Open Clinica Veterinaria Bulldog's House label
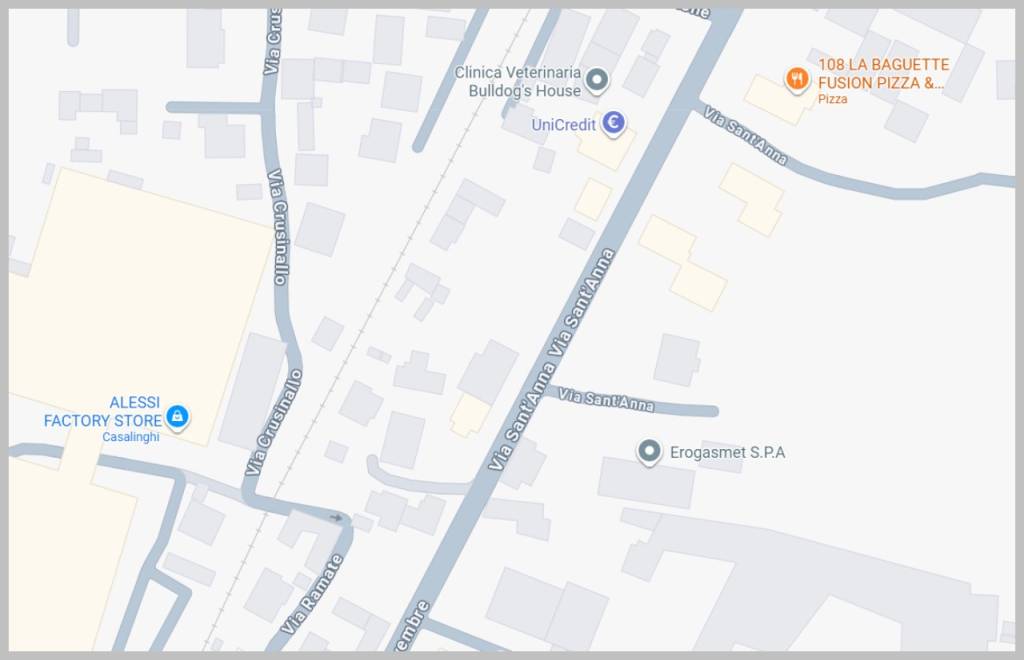This screenshot has width=1024, height=660. 517,82
